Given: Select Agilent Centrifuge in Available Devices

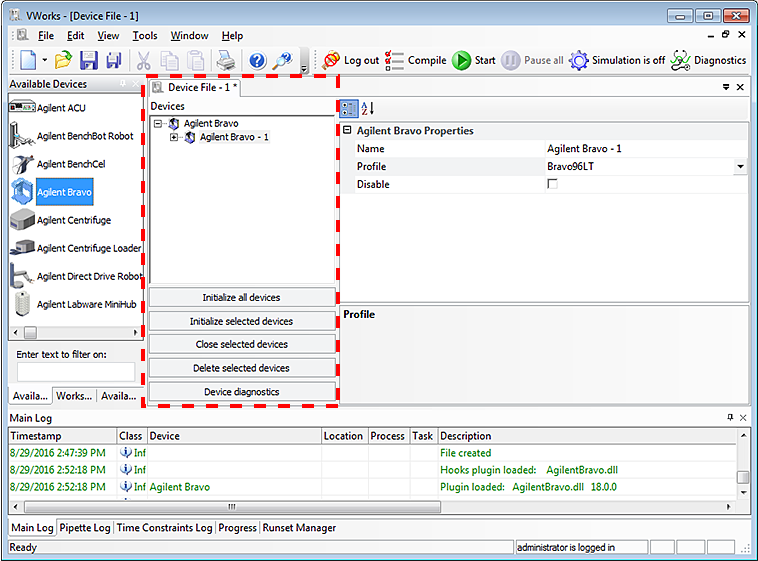Looking at the screenshot, I should (x=73, y=220).
